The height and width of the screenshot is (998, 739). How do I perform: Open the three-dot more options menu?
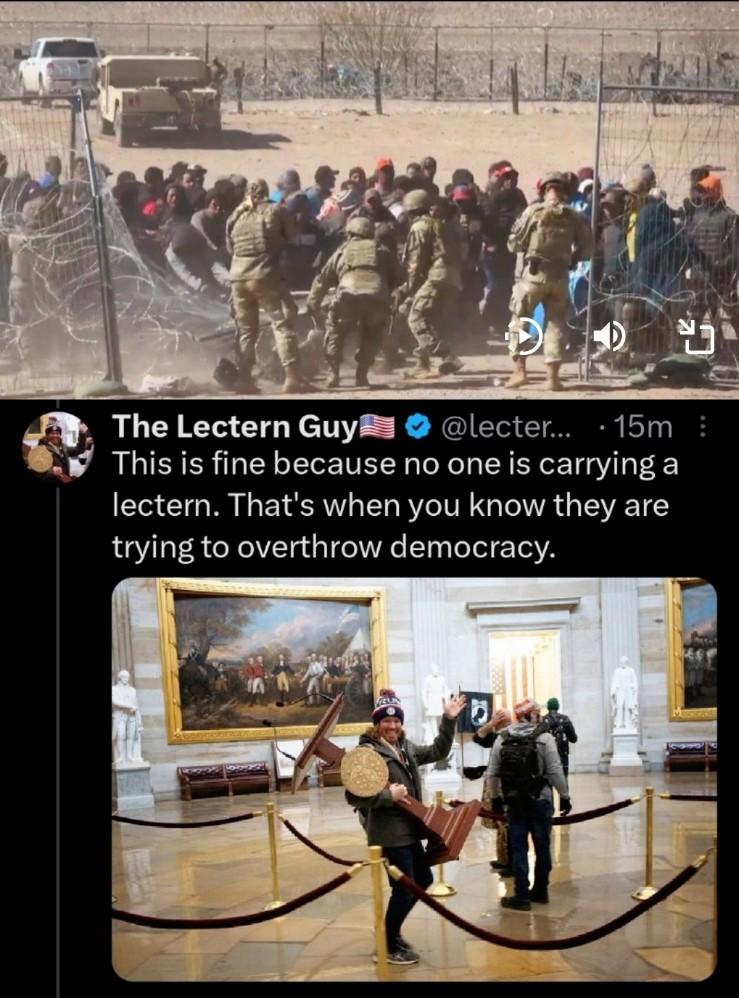point(702,426)
